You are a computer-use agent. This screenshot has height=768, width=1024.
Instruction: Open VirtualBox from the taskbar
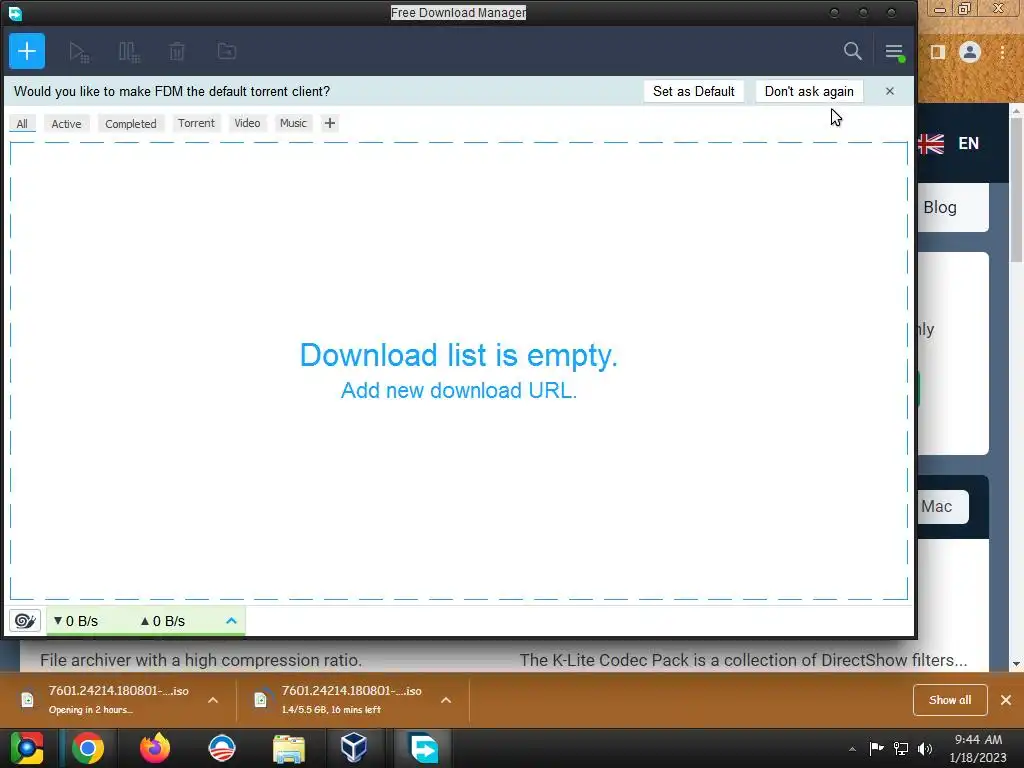(354, 748)
